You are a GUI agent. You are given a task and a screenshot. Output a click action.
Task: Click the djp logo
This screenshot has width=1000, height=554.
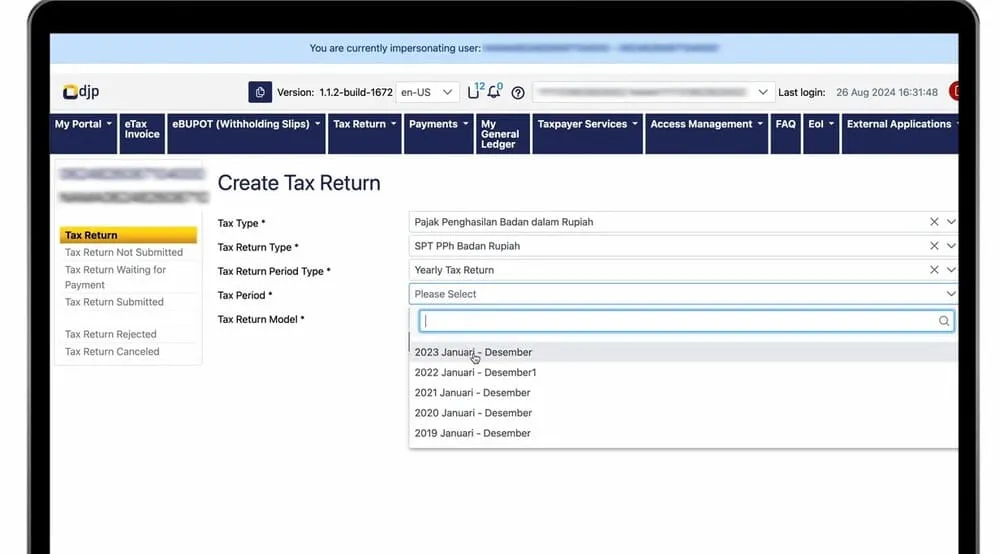click(81, 92)
